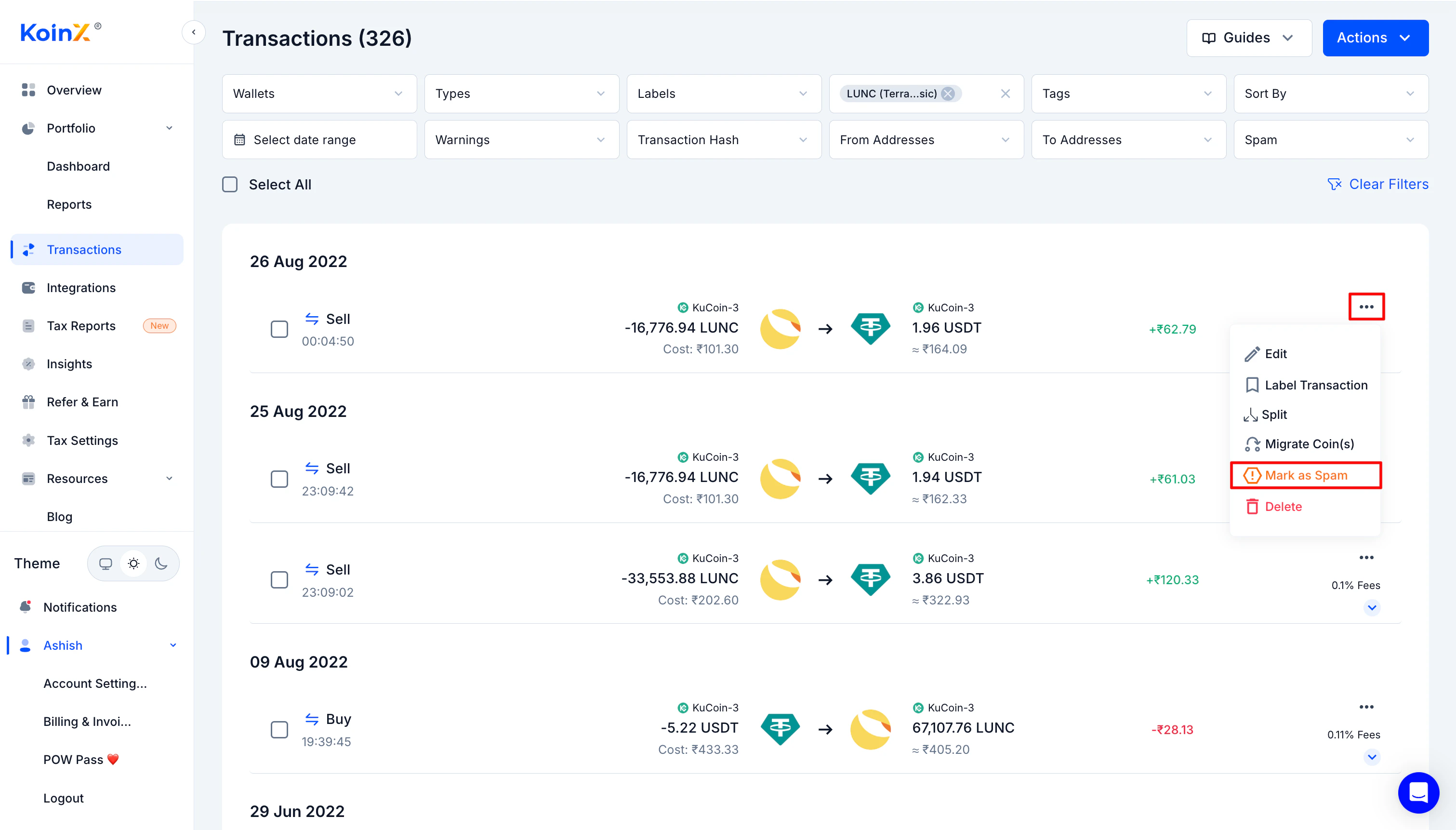This screenshot has height=830, width=1456.
Task: Select Label Transaction menu option
Action: (x=1315, y=385)
